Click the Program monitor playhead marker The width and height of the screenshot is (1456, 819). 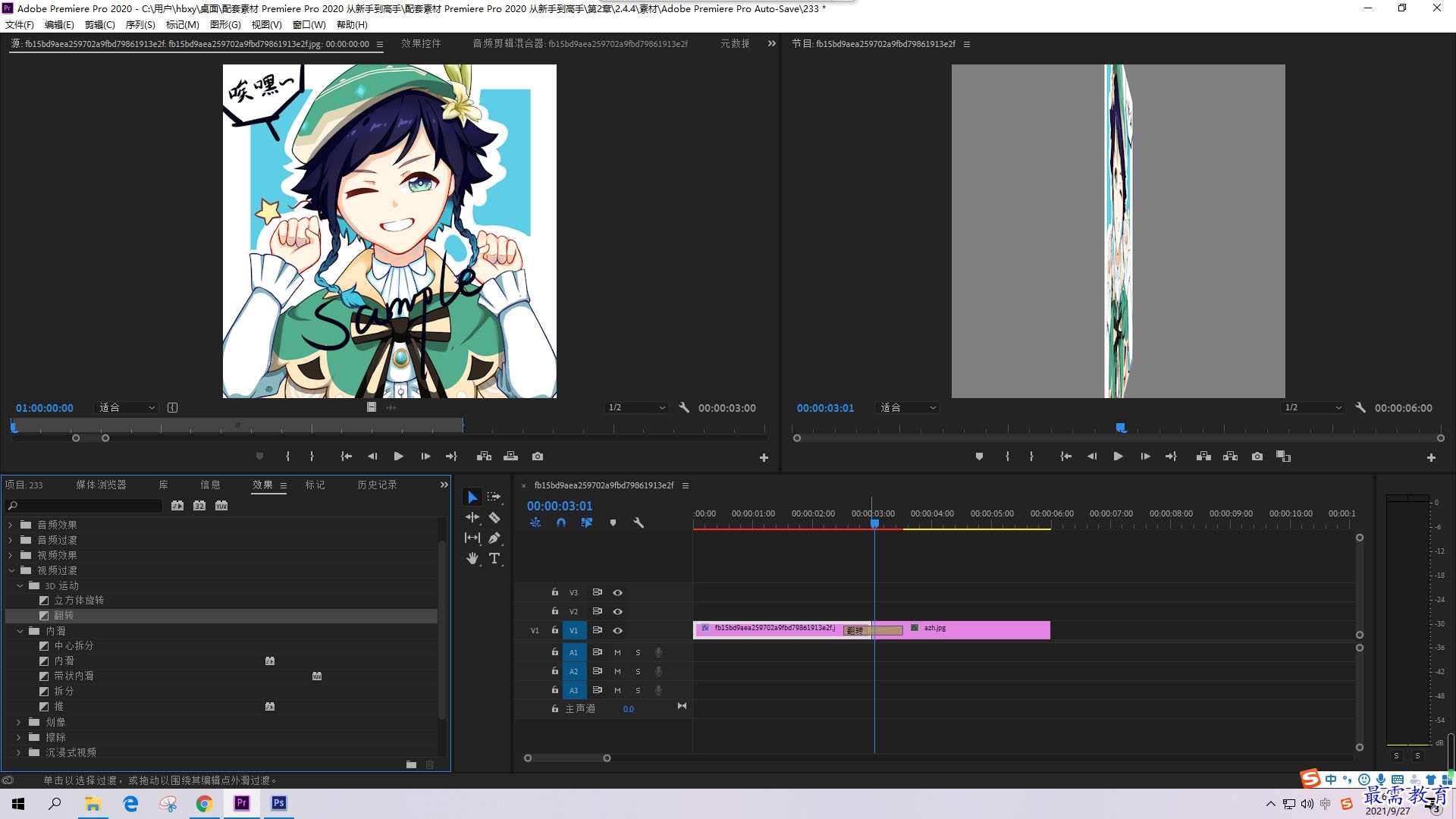coord(1121,428)
